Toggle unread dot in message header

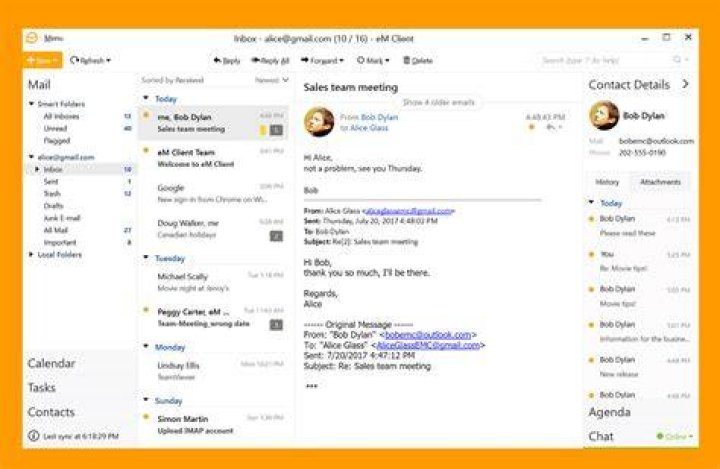click(532, 127)
